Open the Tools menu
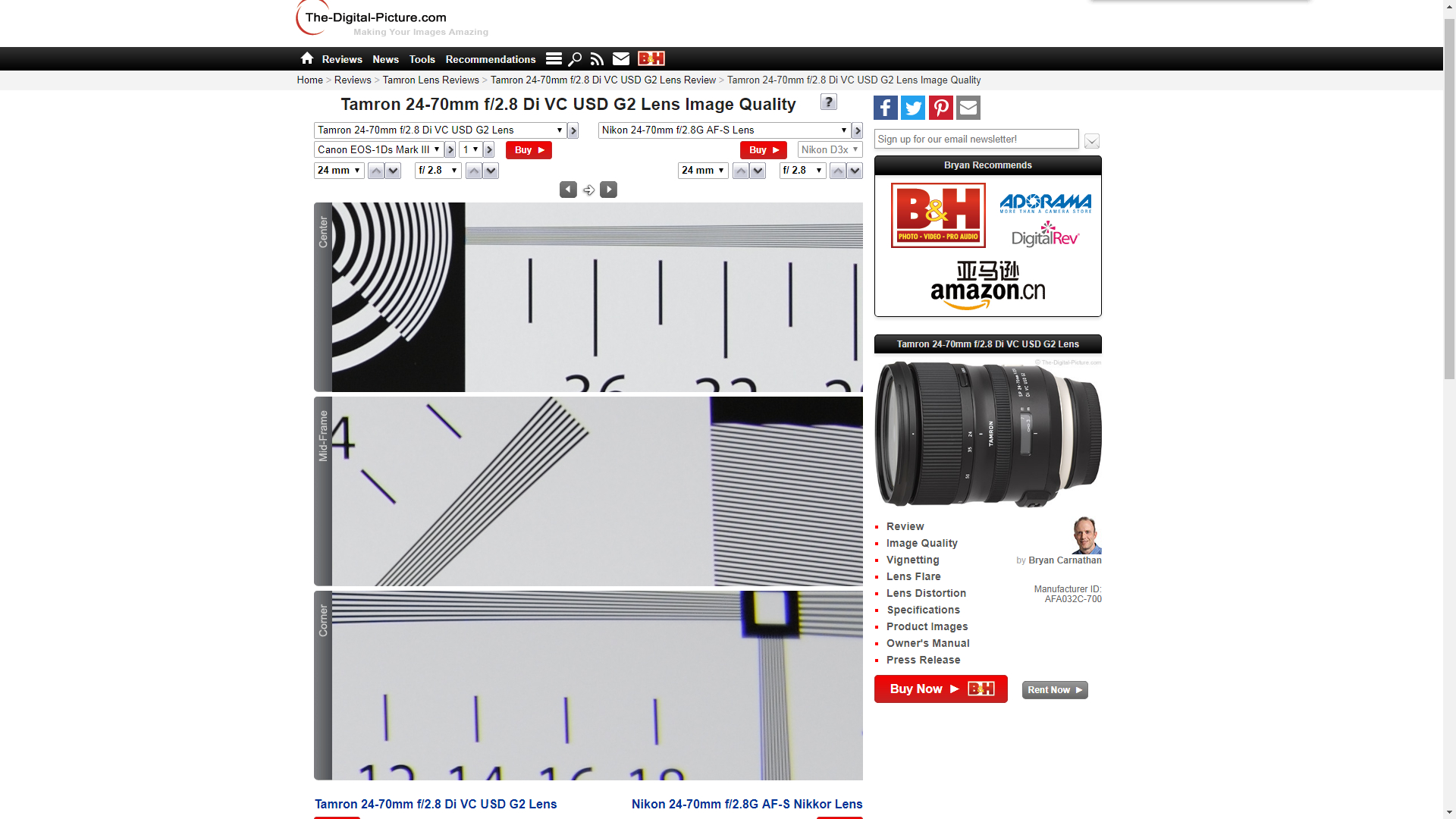 (422, 59)
